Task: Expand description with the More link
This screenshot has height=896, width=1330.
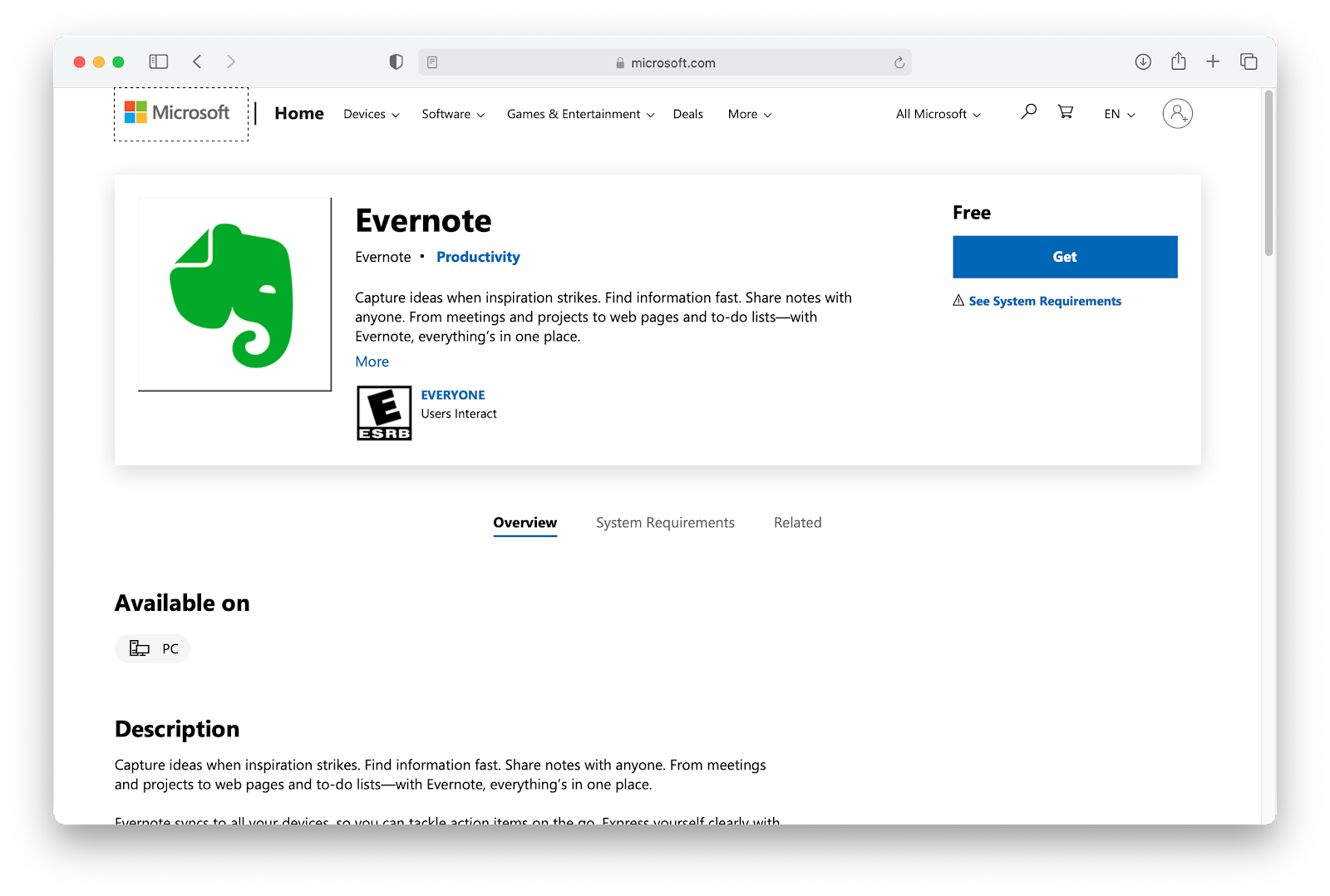Action: click(x=372, y=362)
